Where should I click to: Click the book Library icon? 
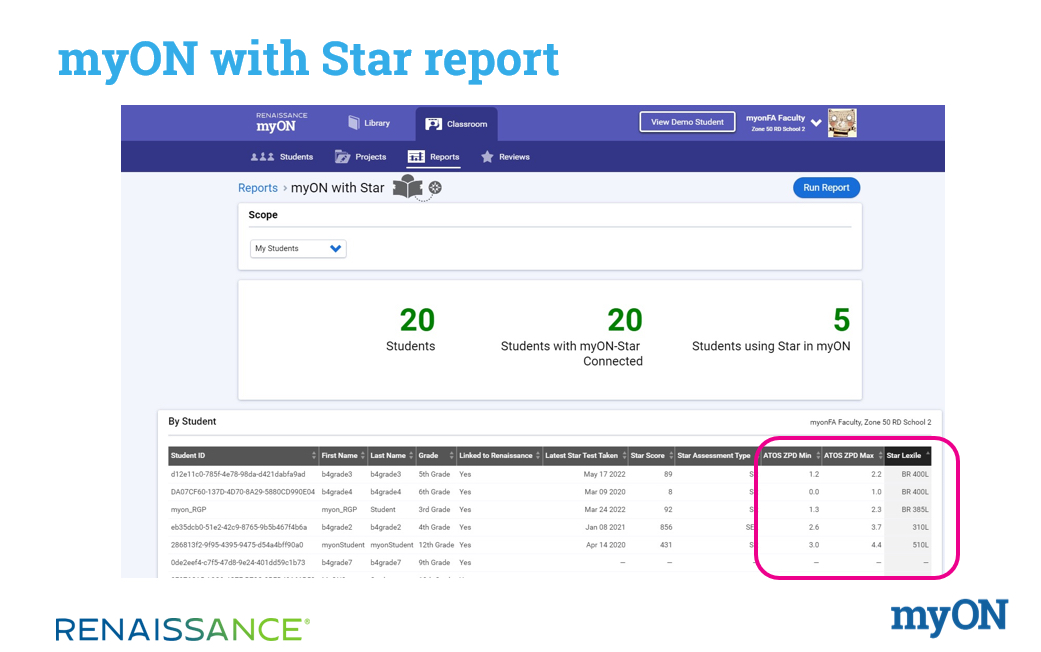[x=354, y=123]
